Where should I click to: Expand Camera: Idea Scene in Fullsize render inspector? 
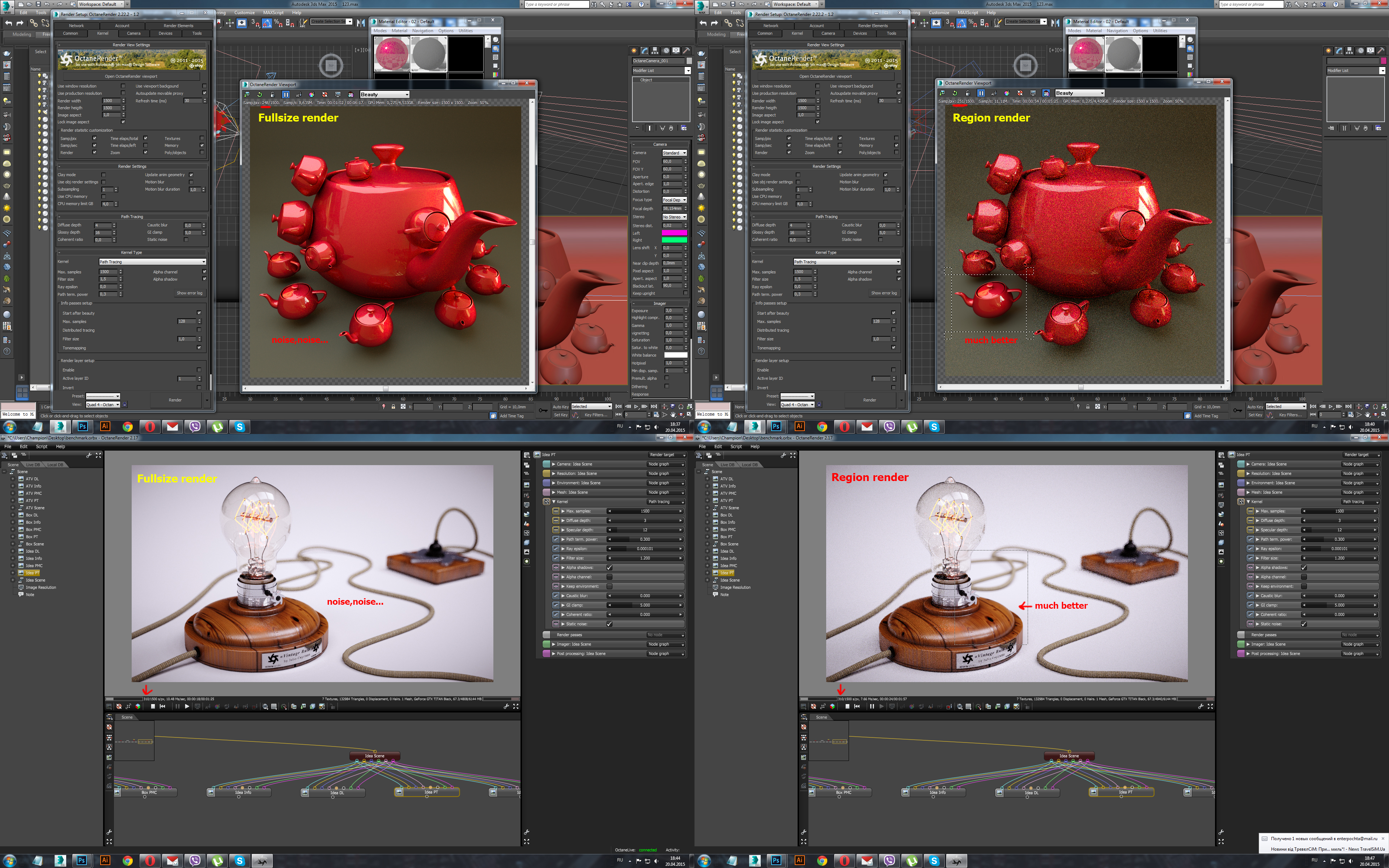(x=553, y=464)
